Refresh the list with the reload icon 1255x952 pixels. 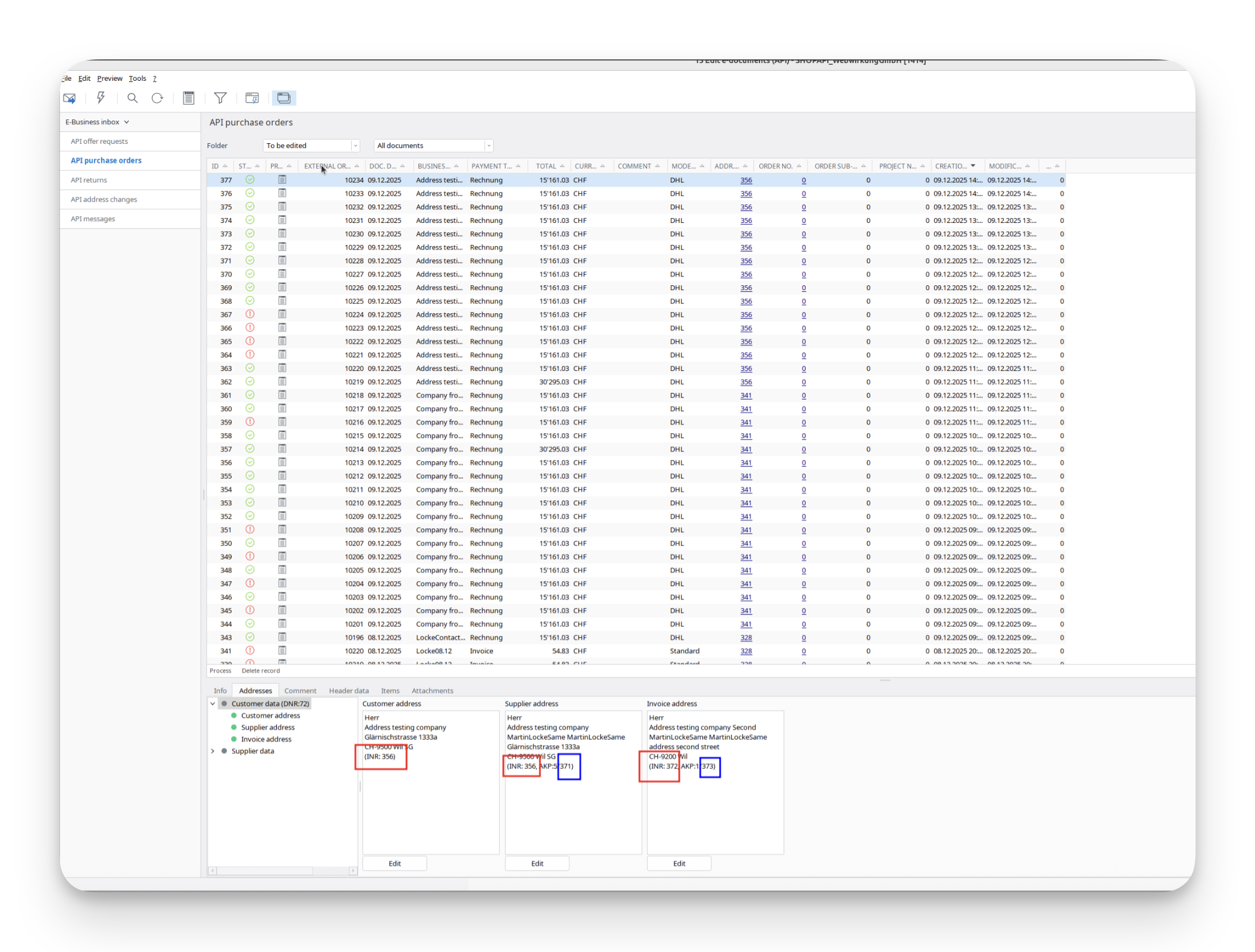point(157,98)
